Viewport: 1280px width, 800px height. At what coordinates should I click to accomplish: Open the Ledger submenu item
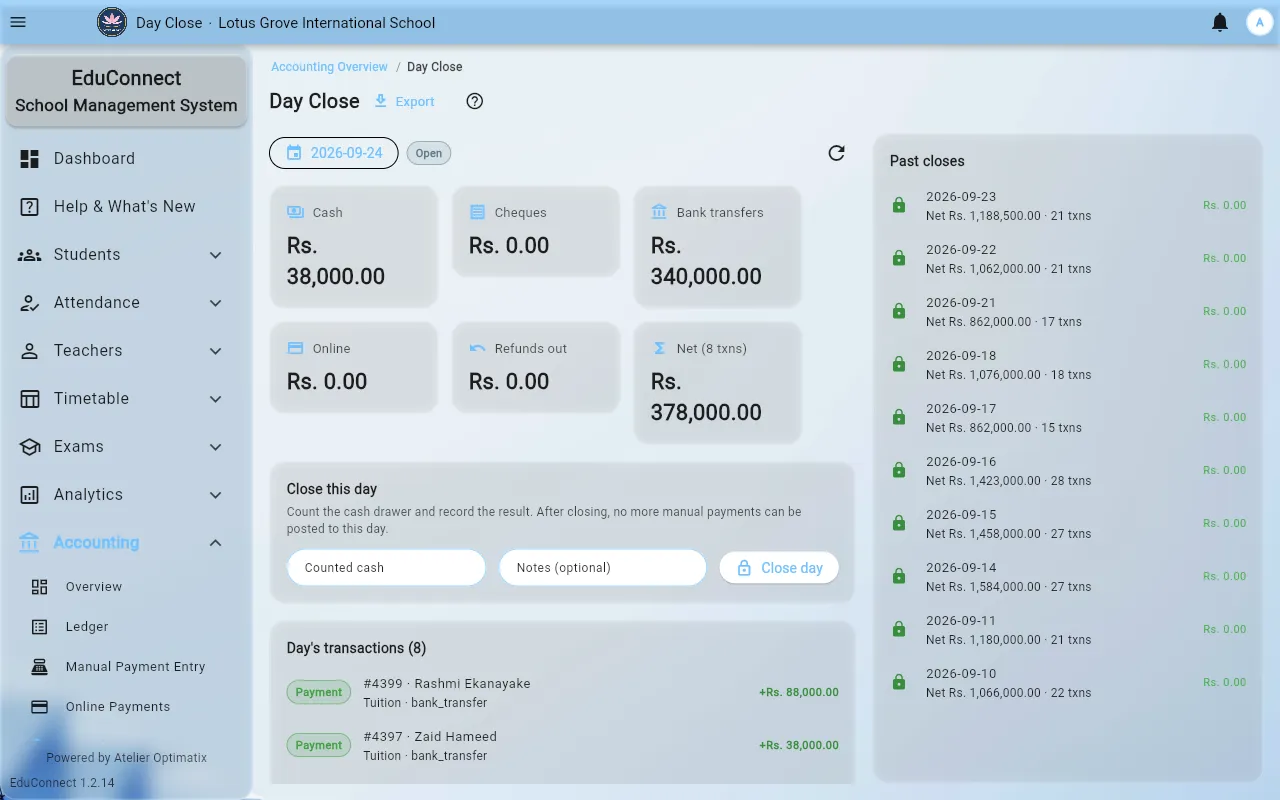tap(126, 626)
